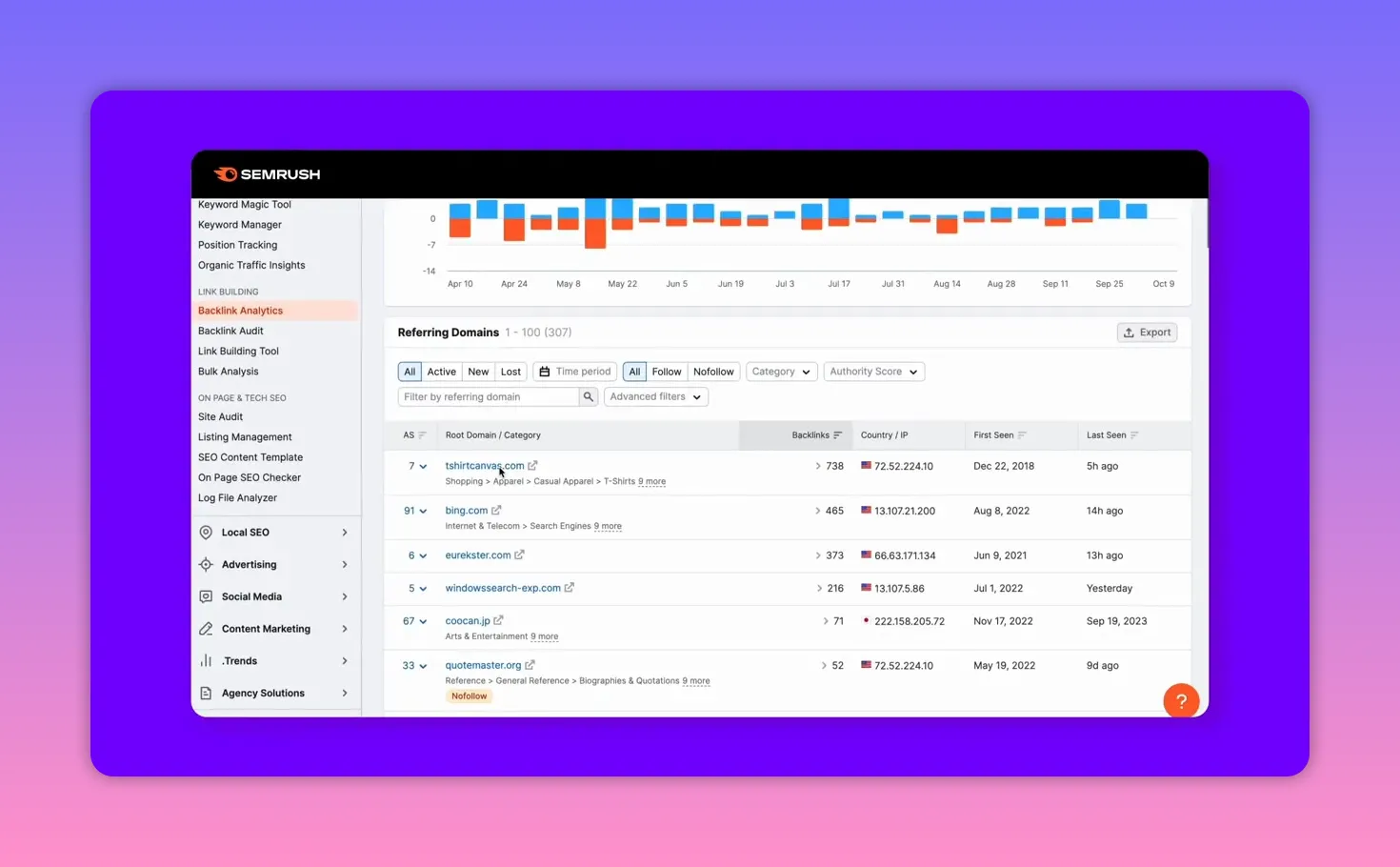This screenshot has height=867, width=1400.
Task: Filter by New referring domains
Action: point(478,372)
